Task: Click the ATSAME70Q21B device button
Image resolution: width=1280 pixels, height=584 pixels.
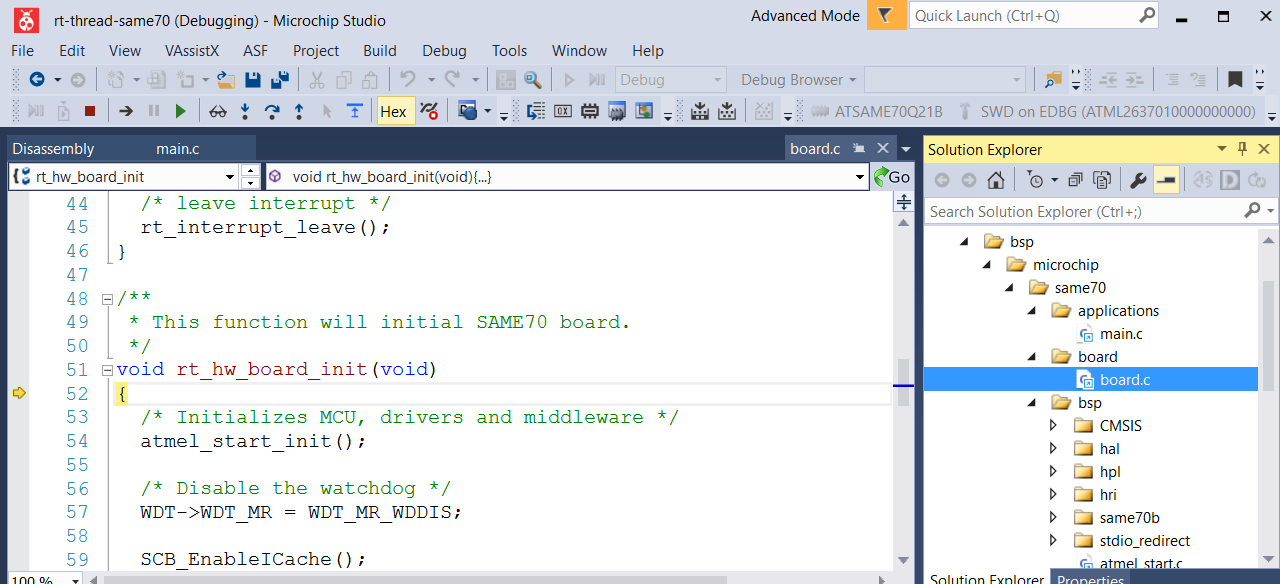Action: 877,111
